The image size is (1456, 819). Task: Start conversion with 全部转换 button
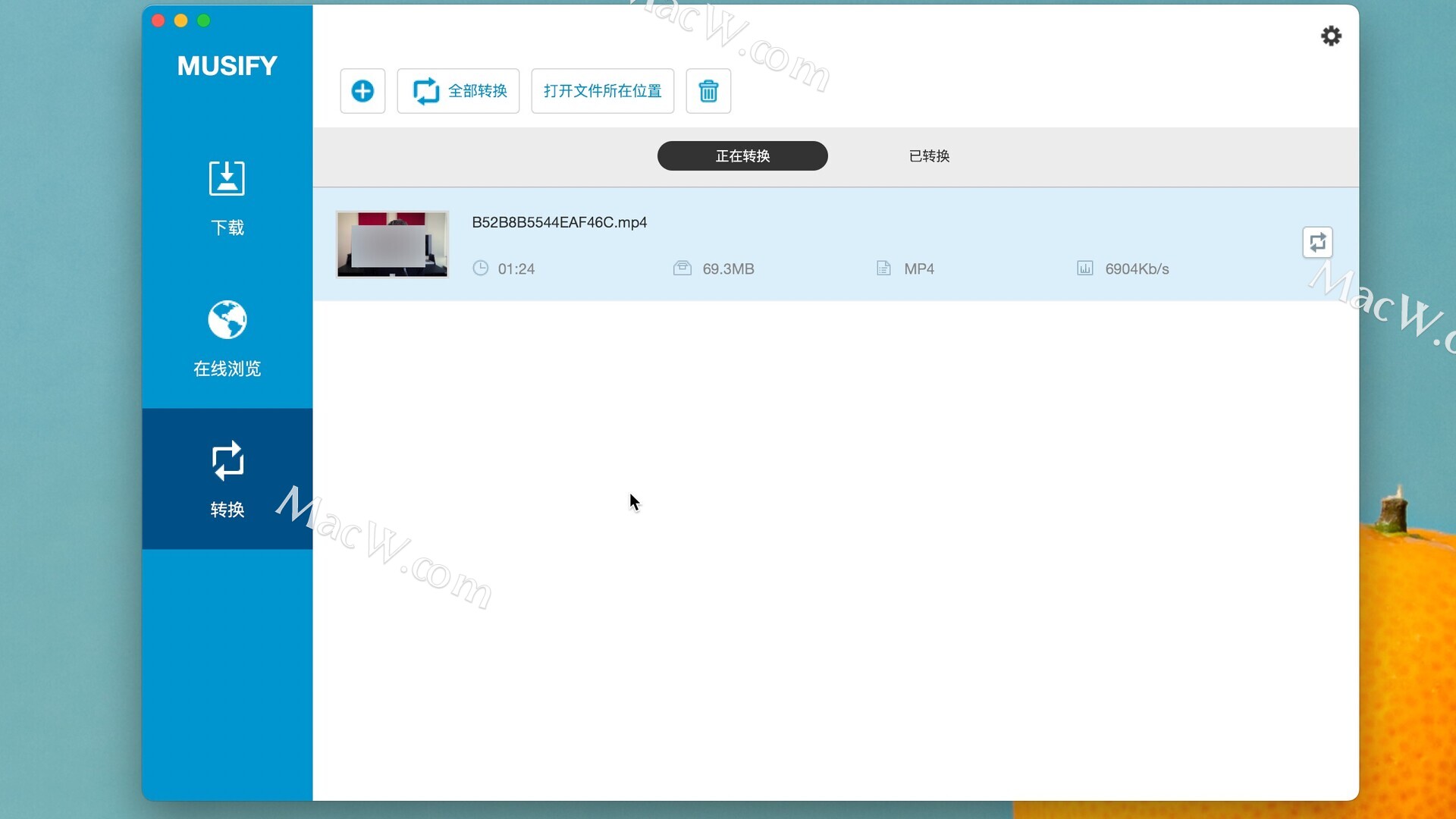point(458,91)
